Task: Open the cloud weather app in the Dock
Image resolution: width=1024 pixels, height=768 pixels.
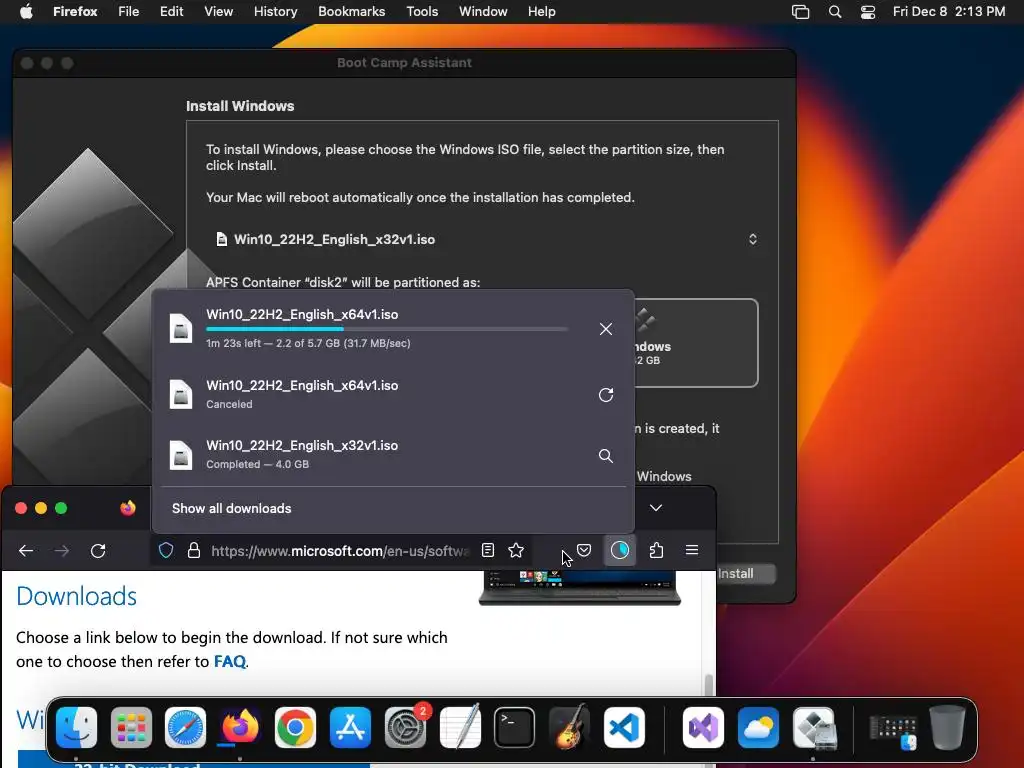Action: coord(758,727)
